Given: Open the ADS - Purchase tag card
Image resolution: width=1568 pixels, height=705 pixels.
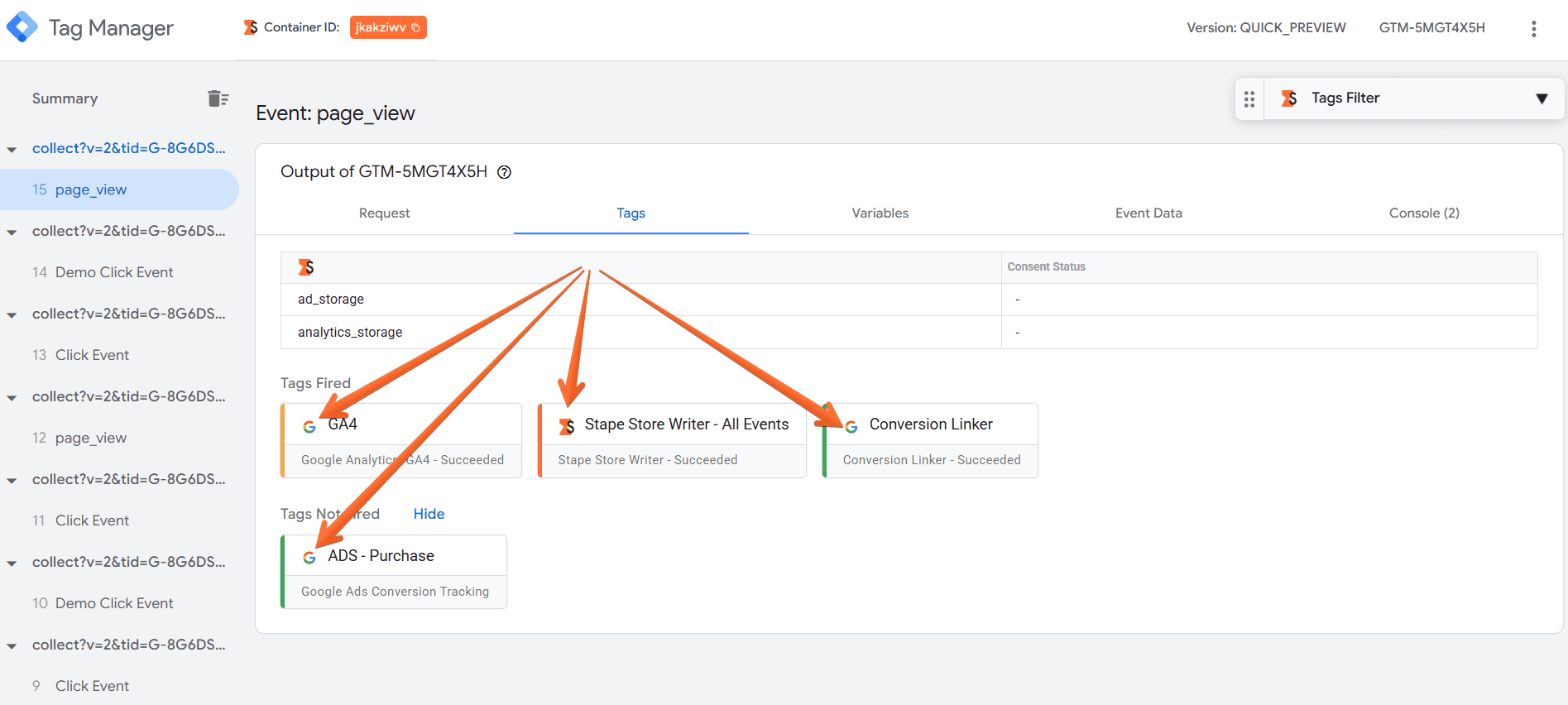Looking at the screenshot, I should (x=394, y=572).
